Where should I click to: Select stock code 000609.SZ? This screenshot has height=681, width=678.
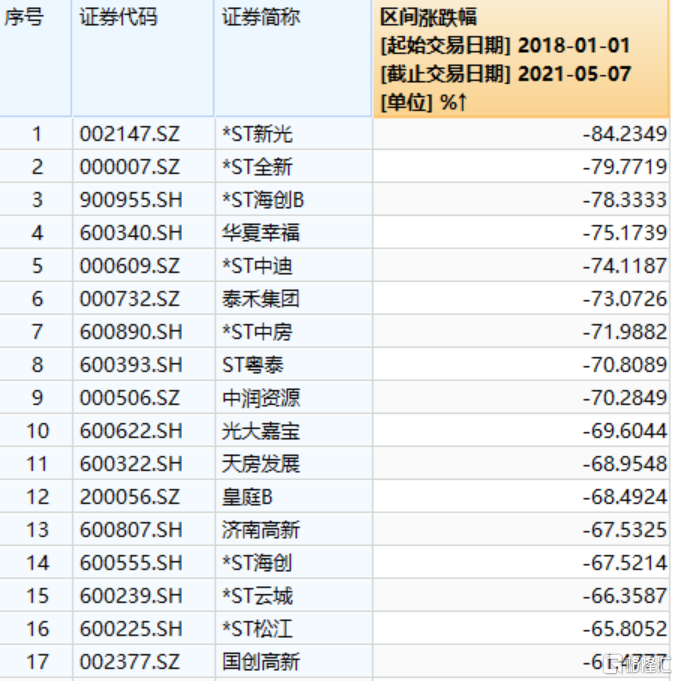pos(129,266)
